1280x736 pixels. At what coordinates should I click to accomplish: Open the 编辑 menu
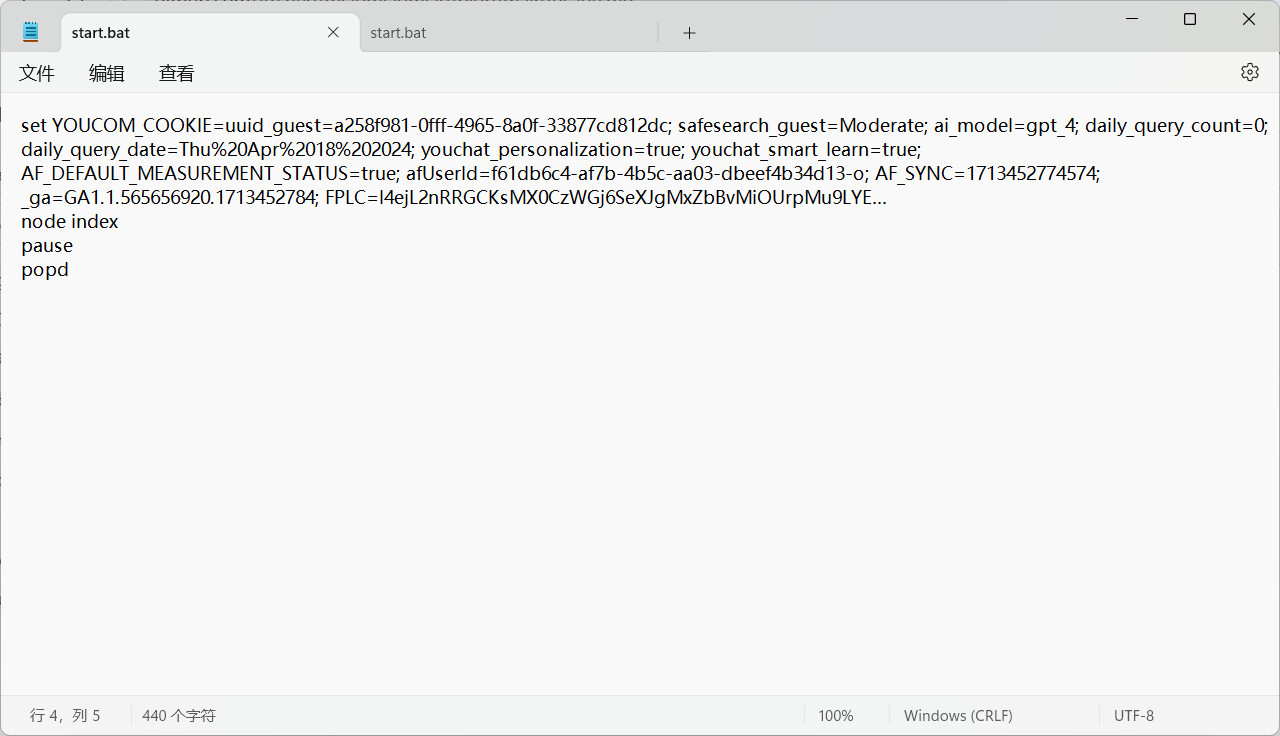(107, 73)
